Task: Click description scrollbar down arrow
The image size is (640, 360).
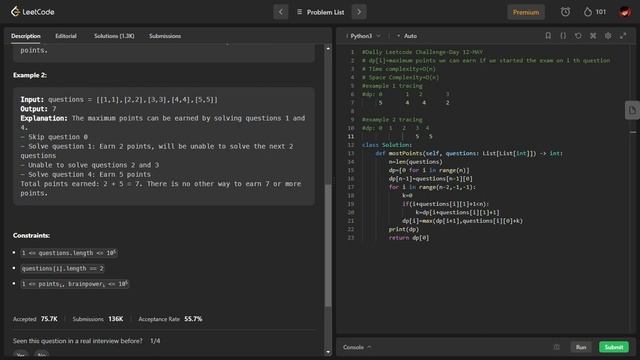Action: coord(328,352)
